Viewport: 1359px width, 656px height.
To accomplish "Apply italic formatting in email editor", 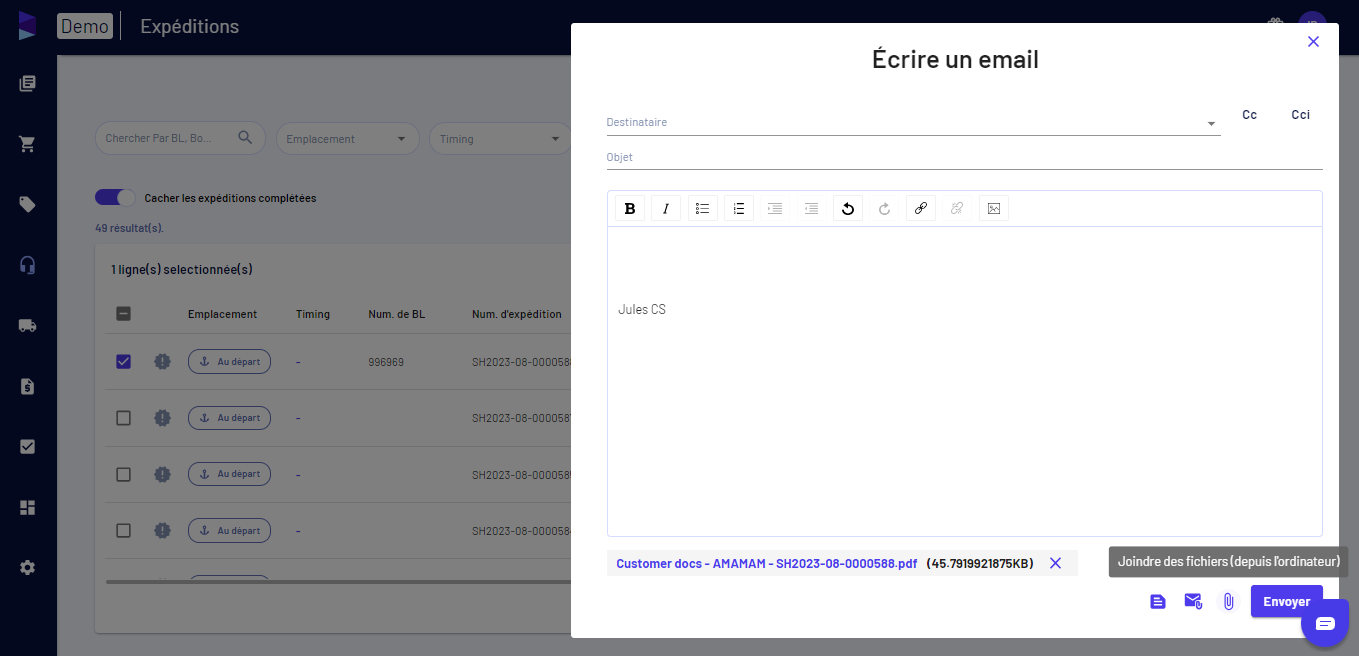I will coord(666,209).
